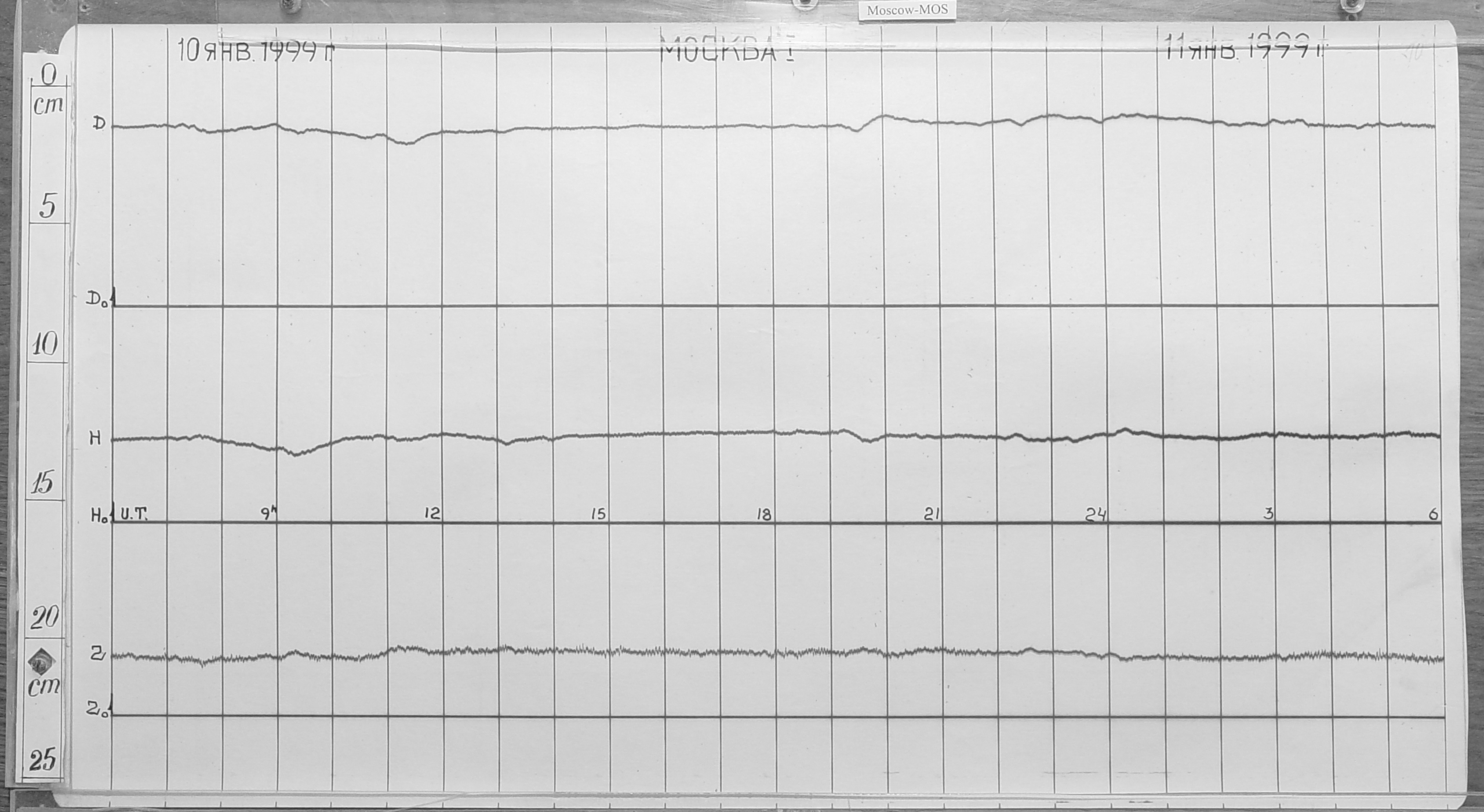Click the U.T. label on the baseline

[x=134, y=514]
